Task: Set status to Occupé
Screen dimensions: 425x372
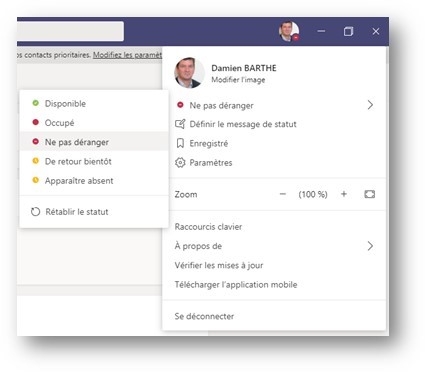Action: pyautogui.click(x=94, y=123)
